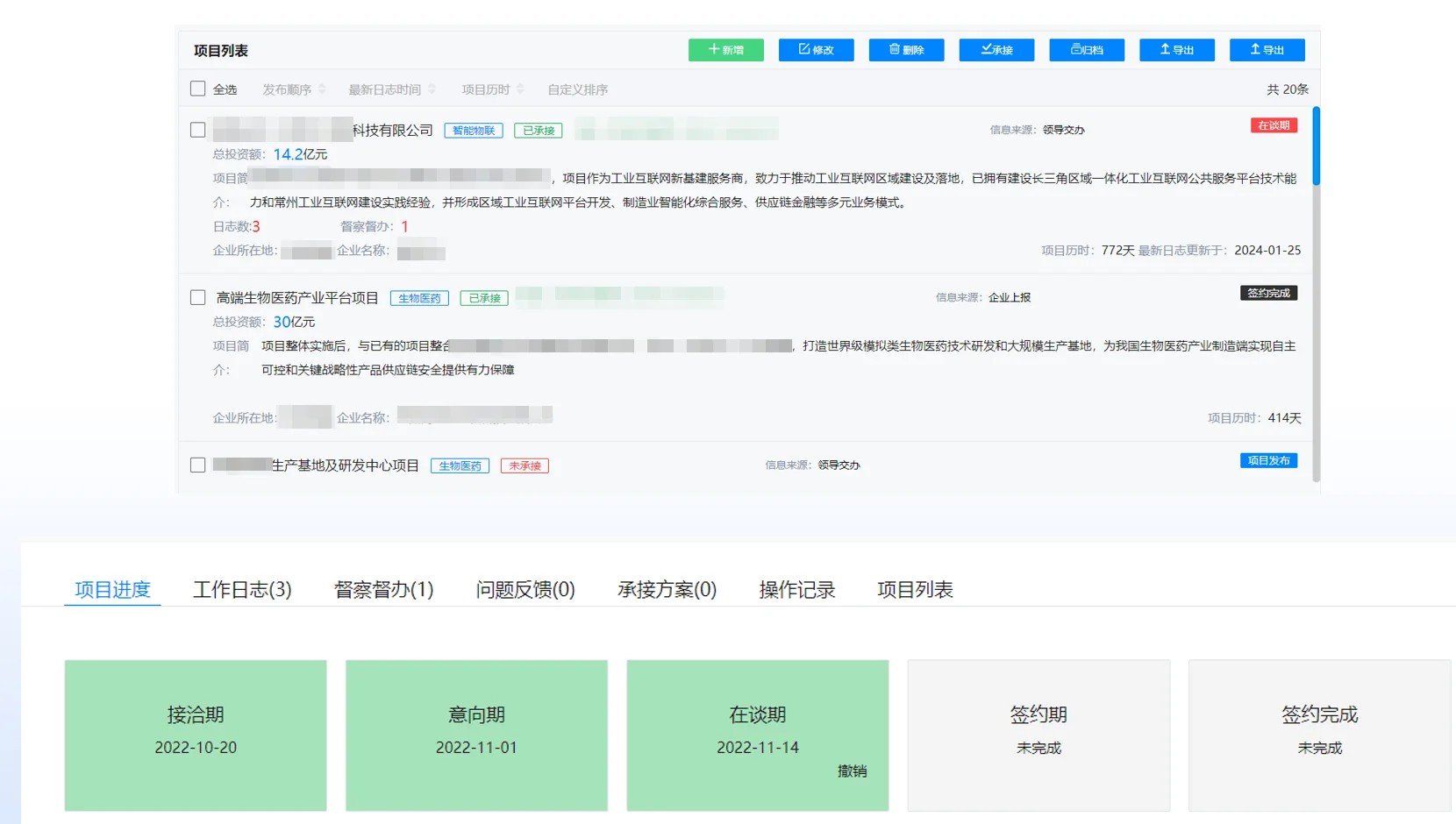Open the 督察督办(1) tab
1456x824 pixels.
(383, 589)
